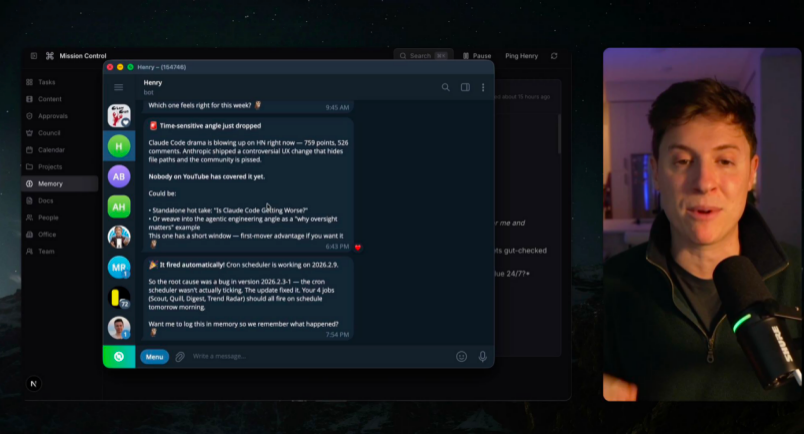Screen dimensions: 804x434
Task: Open the emoji picker
Action: [461, 357]
